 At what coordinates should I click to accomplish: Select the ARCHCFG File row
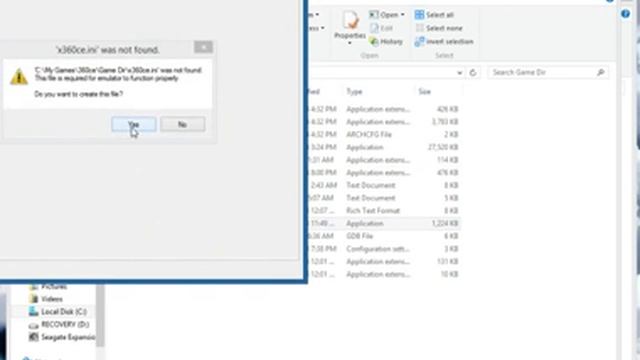click(x=384, y=134)
